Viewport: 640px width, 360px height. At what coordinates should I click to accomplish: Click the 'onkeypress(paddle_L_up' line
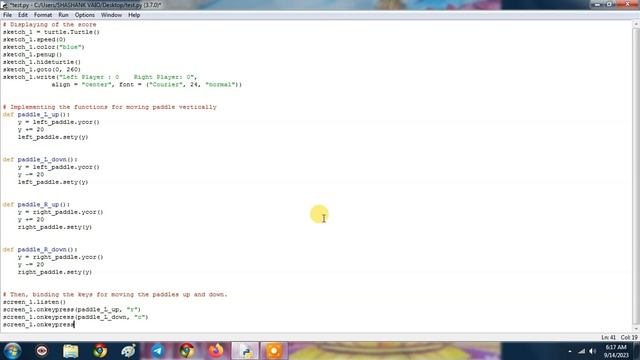click(72, 309)
